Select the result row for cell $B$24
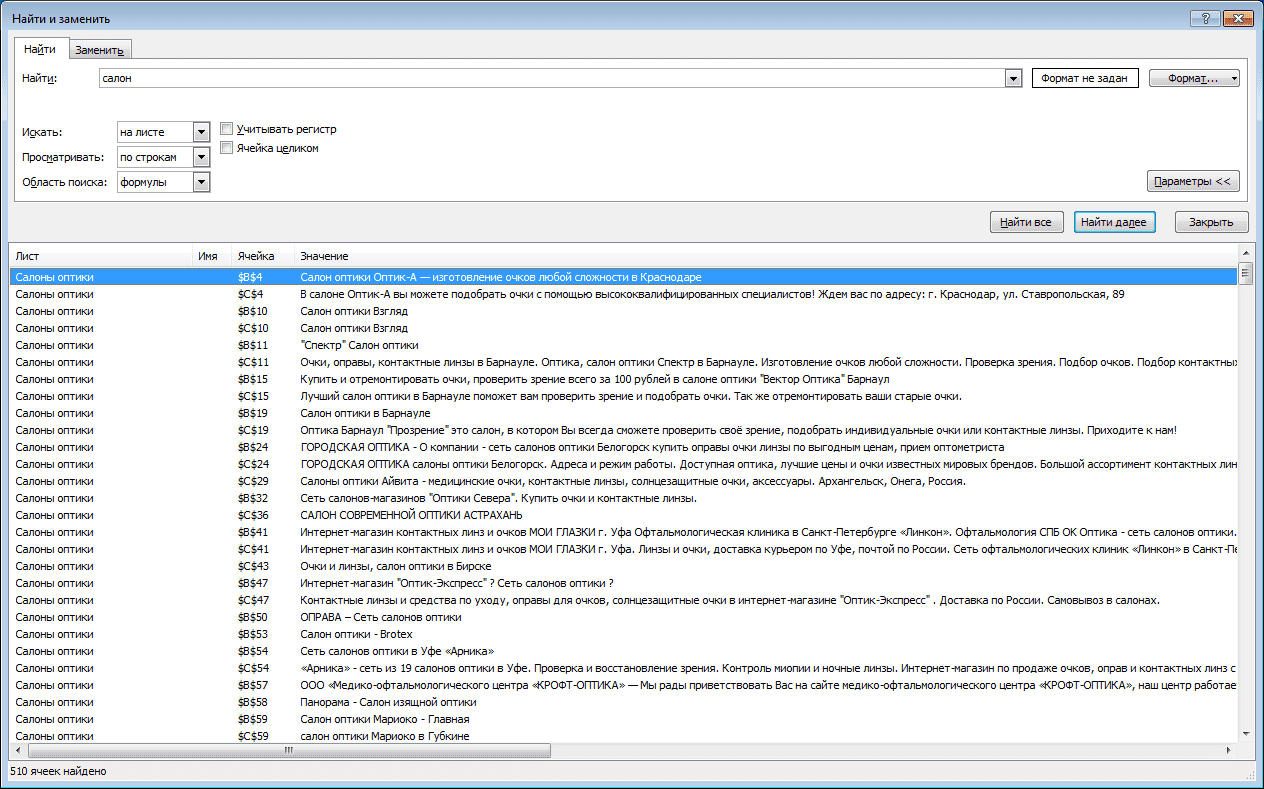The height and width of the screenshot is (789, 1264). [x=624, y=447]
